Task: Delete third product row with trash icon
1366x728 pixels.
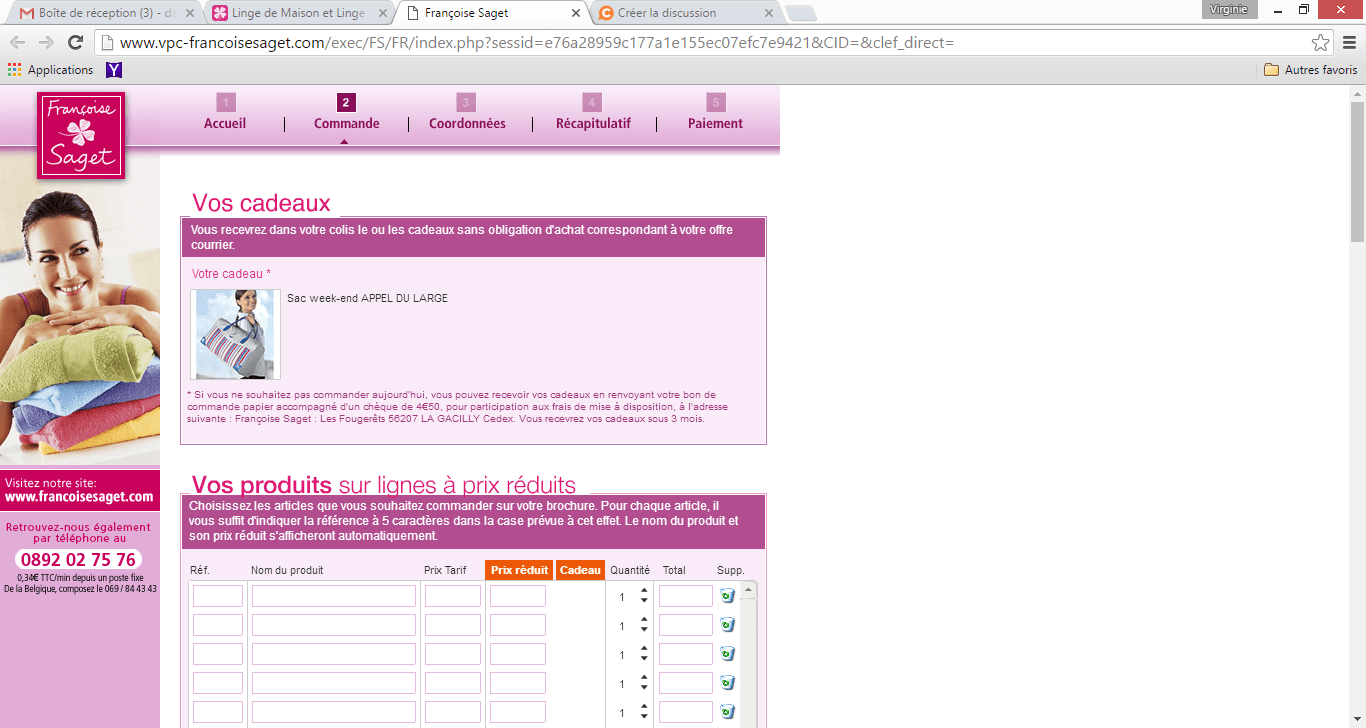Action: (727, 653)
